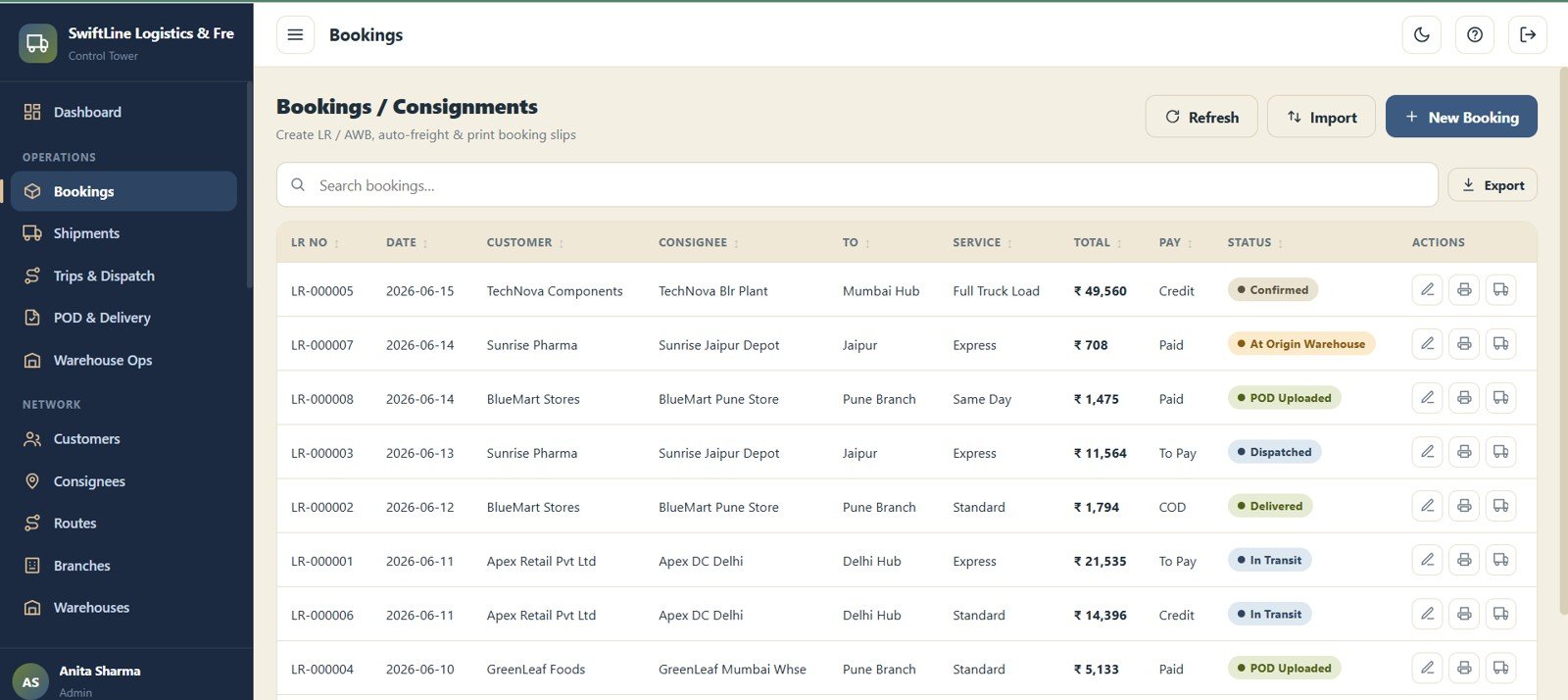Print slip for LR-000006
Image resolution: width=1568 pixels, height=700 pixels.
[x=1464, y=614]
